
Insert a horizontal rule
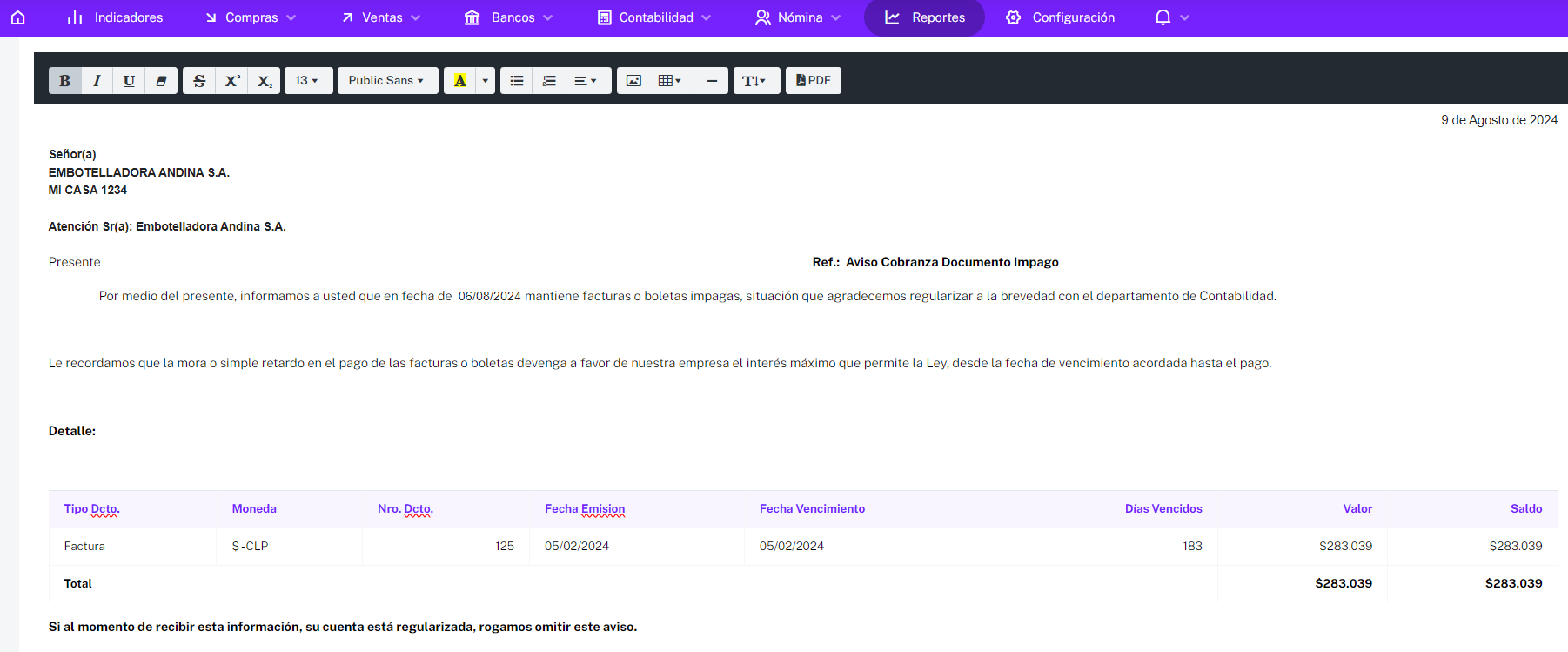coord(712,81)
